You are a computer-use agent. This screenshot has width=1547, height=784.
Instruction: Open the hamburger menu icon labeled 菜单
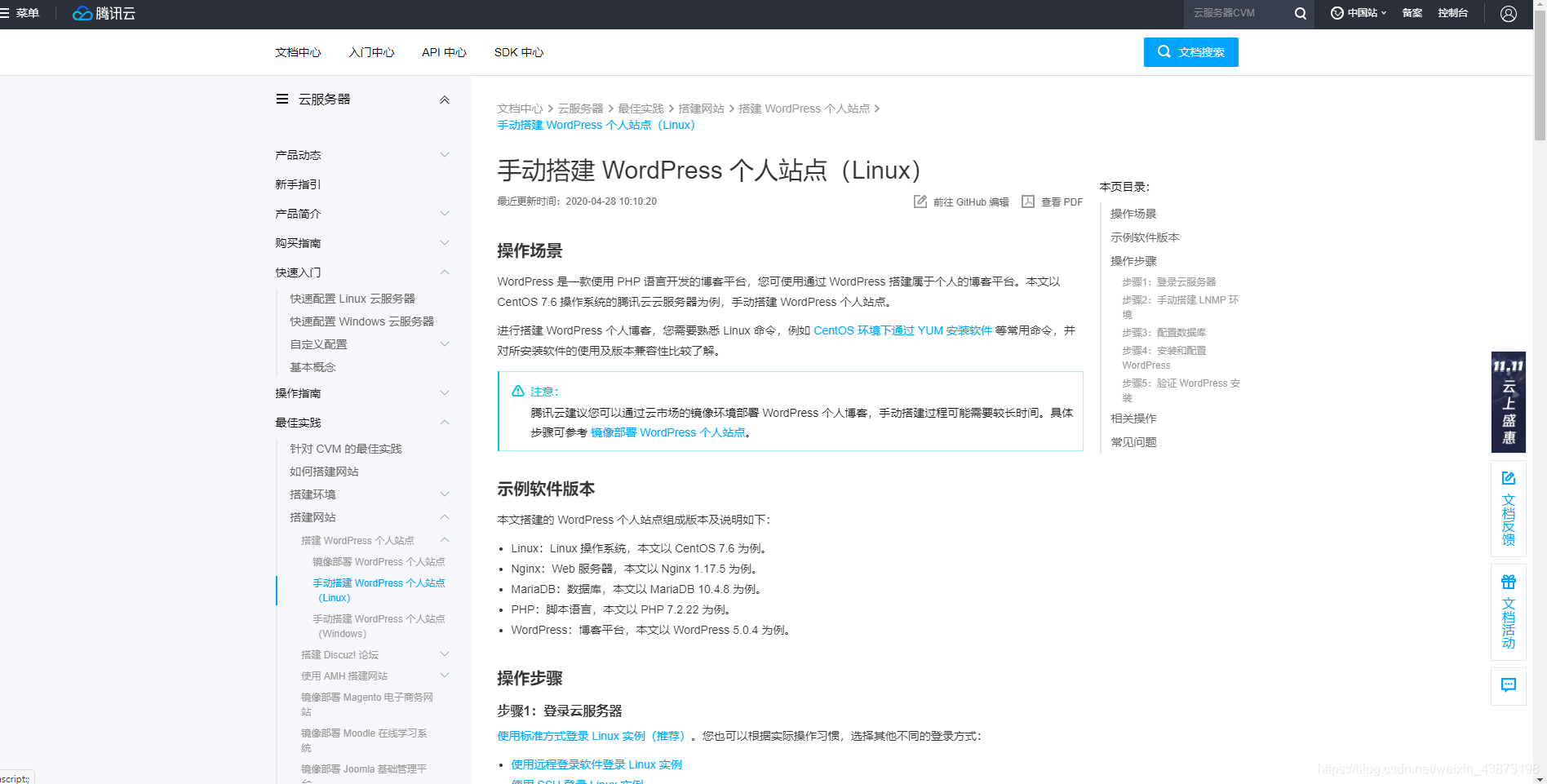point(5,13)
